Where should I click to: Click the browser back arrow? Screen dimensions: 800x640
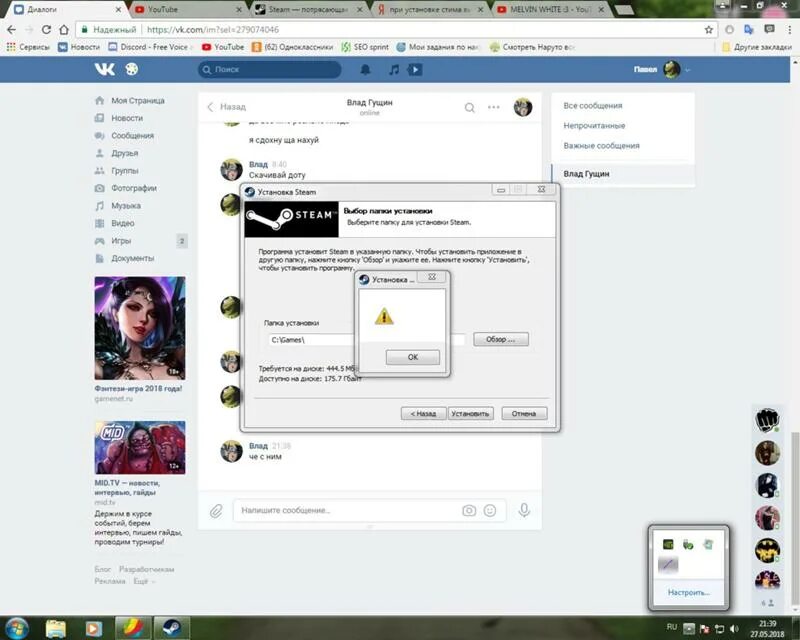11,30
